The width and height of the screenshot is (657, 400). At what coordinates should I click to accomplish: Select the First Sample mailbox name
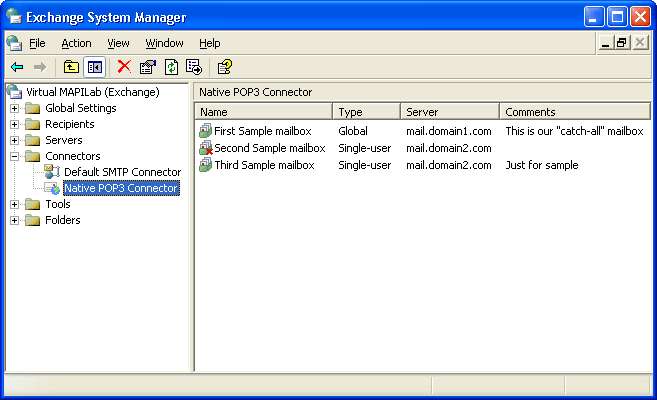click(x=263, y=131)
